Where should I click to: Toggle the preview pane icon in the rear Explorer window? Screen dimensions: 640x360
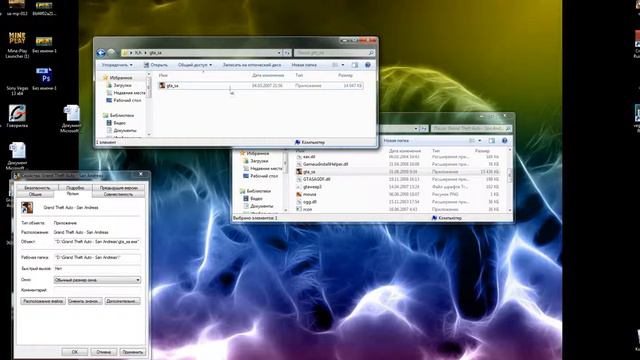click(x=492, y=140)
